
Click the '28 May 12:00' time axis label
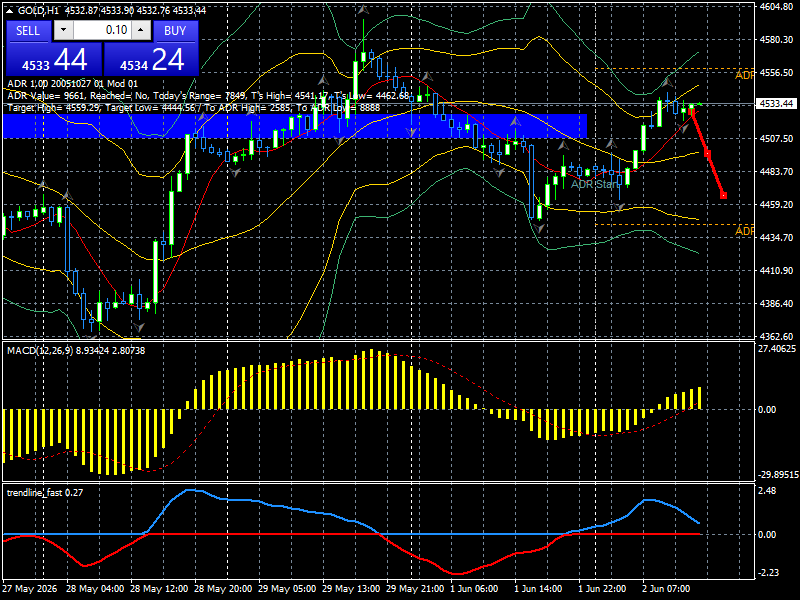coord(159,588)
